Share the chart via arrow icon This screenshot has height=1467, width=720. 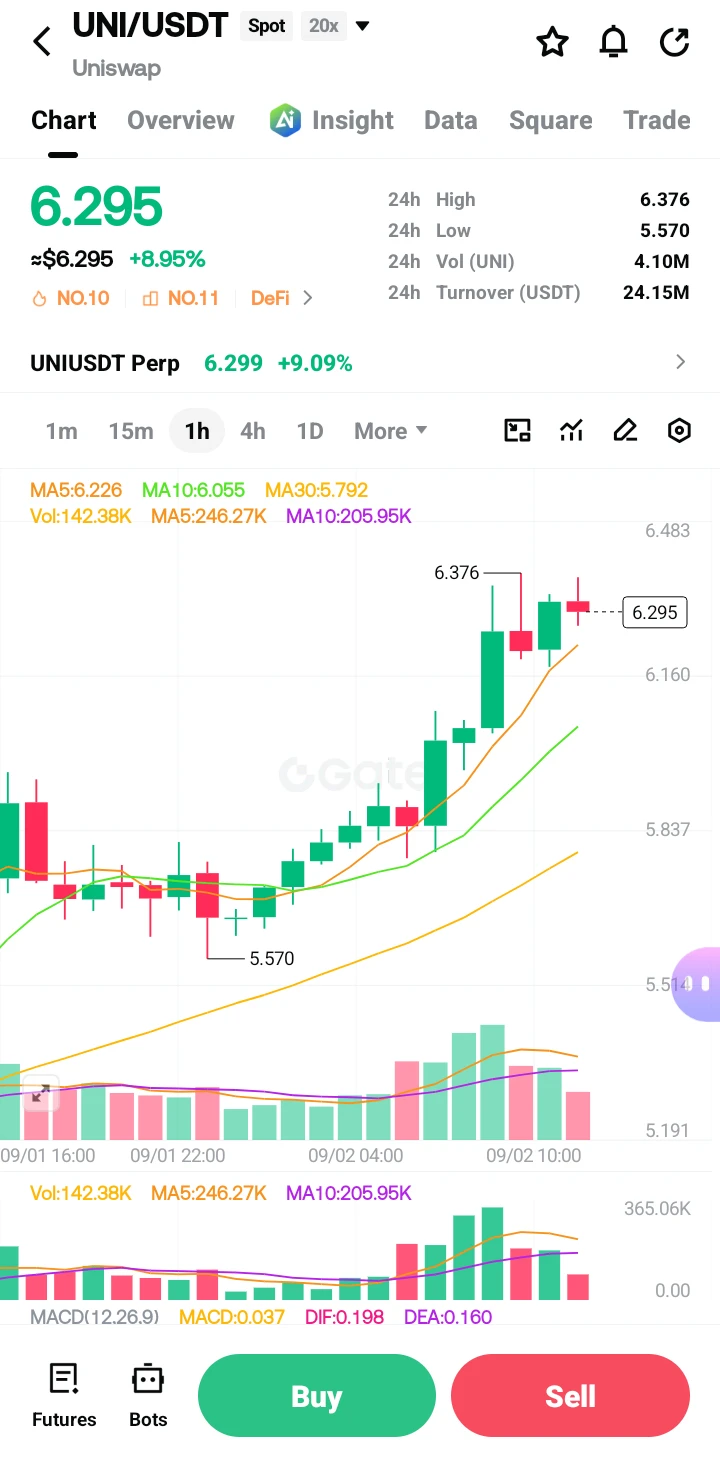click(x=675, y=42)
